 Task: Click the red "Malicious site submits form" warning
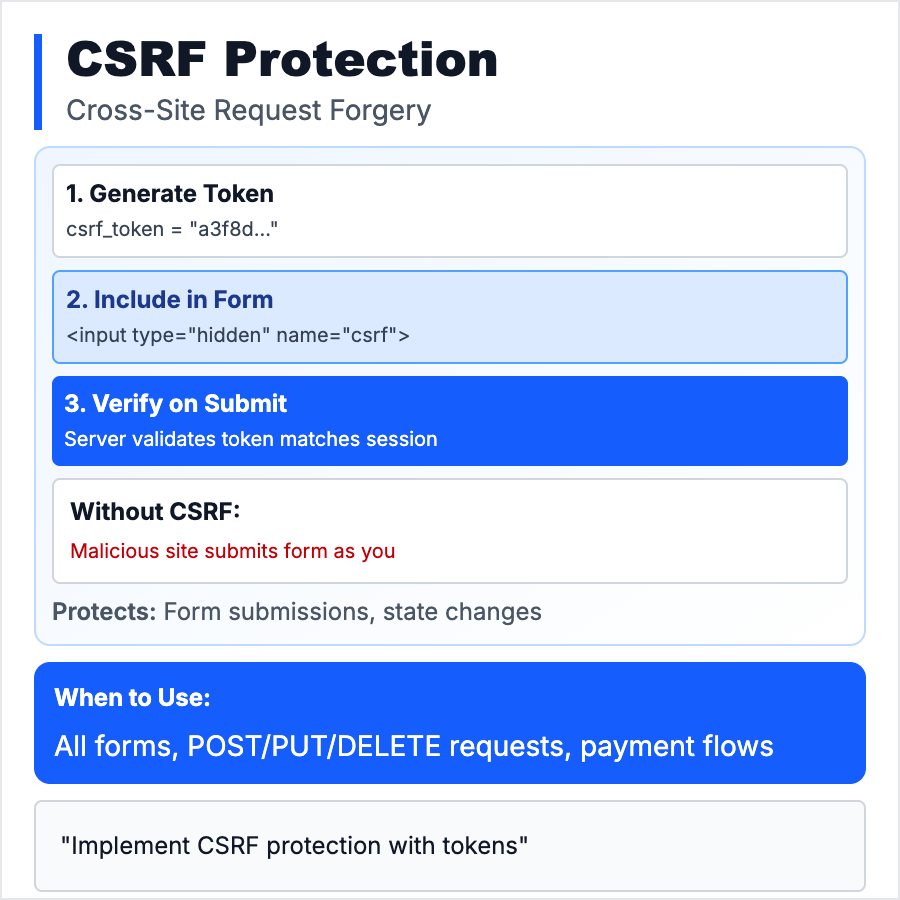(232, 551)
